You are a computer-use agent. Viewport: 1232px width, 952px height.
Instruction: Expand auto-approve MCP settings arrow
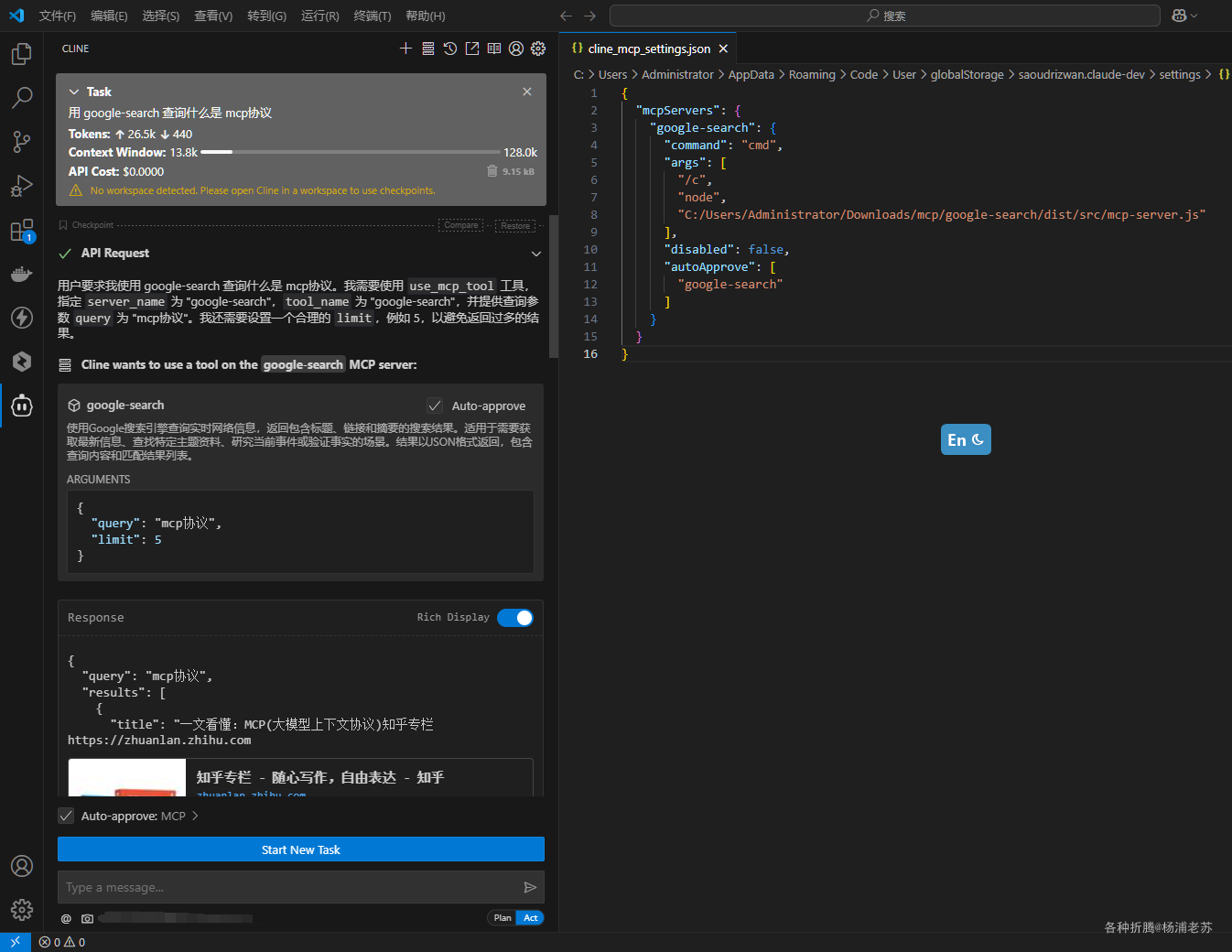[195, 816]
